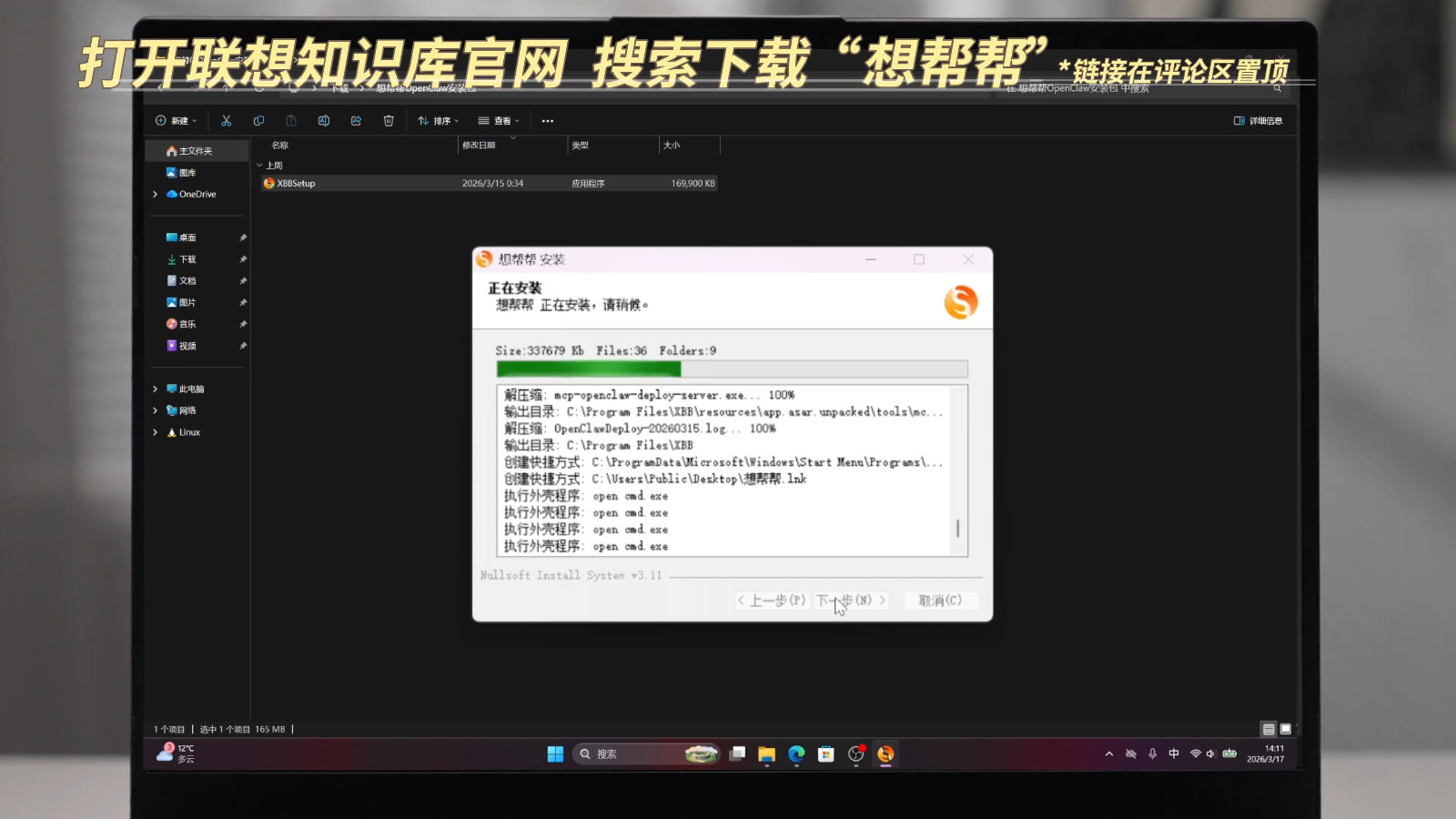Click the 取消(C) button in installer

click(940, 601)
